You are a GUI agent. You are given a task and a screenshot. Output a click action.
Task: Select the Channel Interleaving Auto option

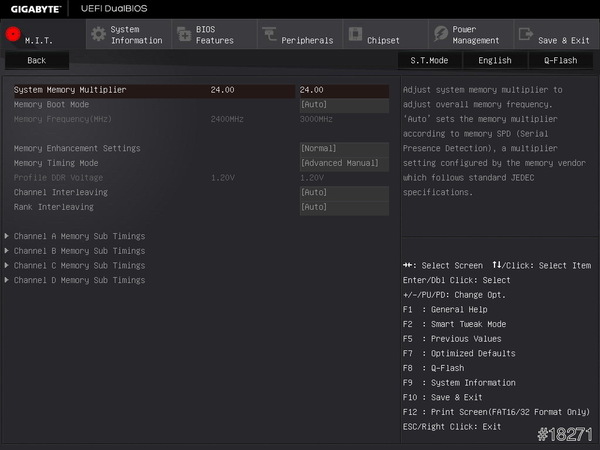coord(343,192)
